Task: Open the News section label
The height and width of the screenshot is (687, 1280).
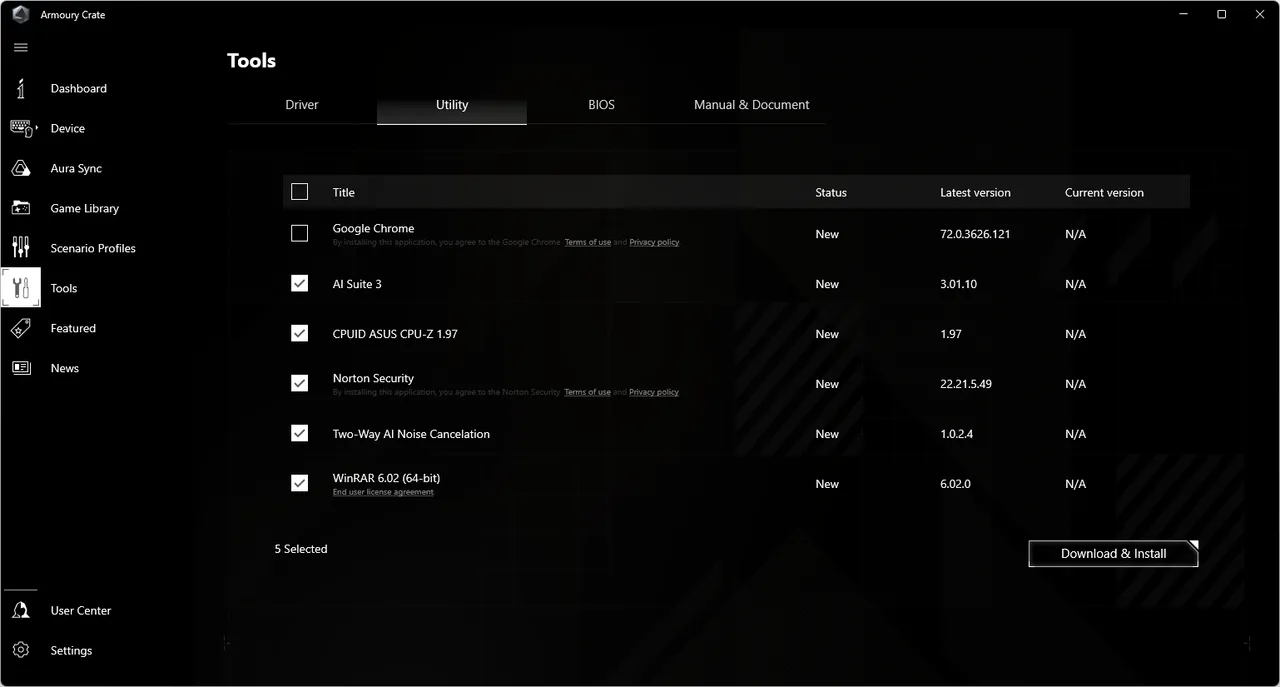Action: [65, 368]
